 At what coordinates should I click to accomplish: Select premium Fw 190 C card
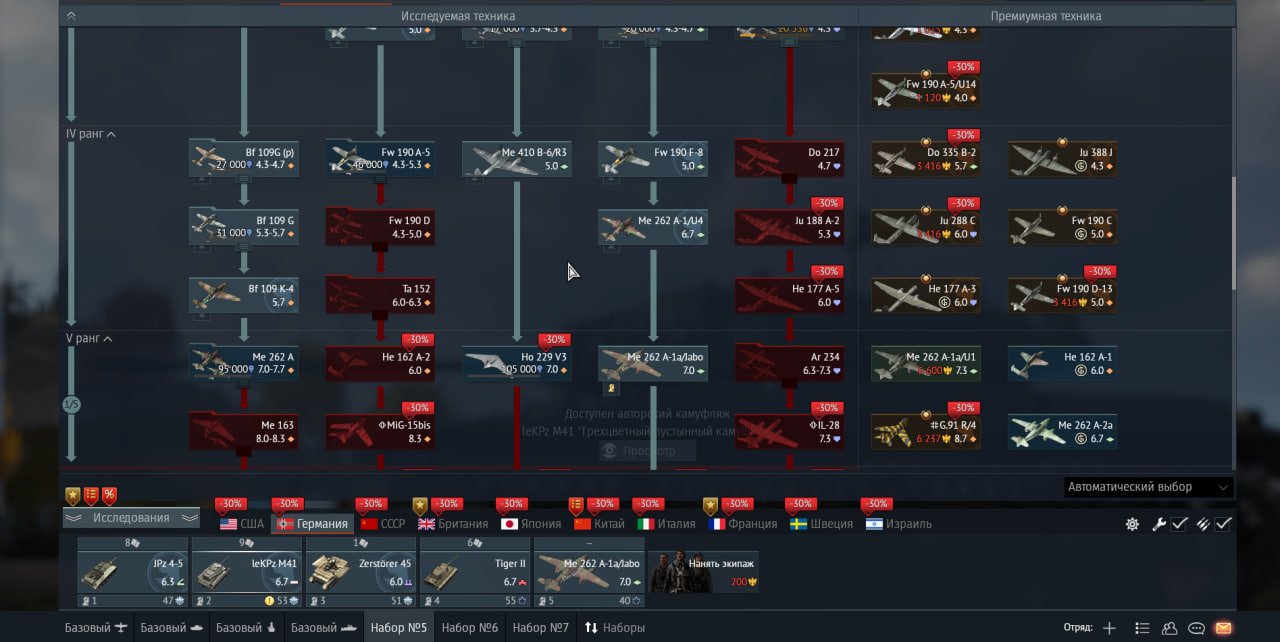pyautogui.click(x=1062, y=226)
